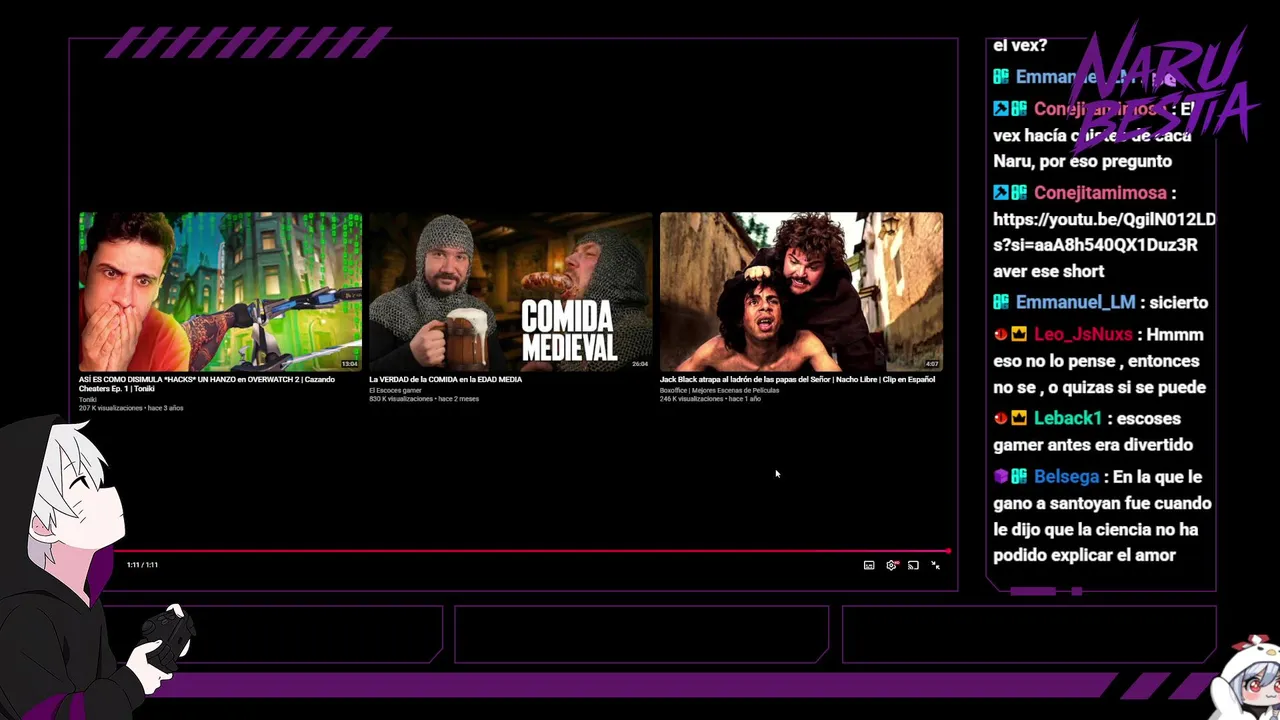
Task: Open the Hanzo Overwatch 2 hacks video thumbnail
Action: [x=220, y=291]
